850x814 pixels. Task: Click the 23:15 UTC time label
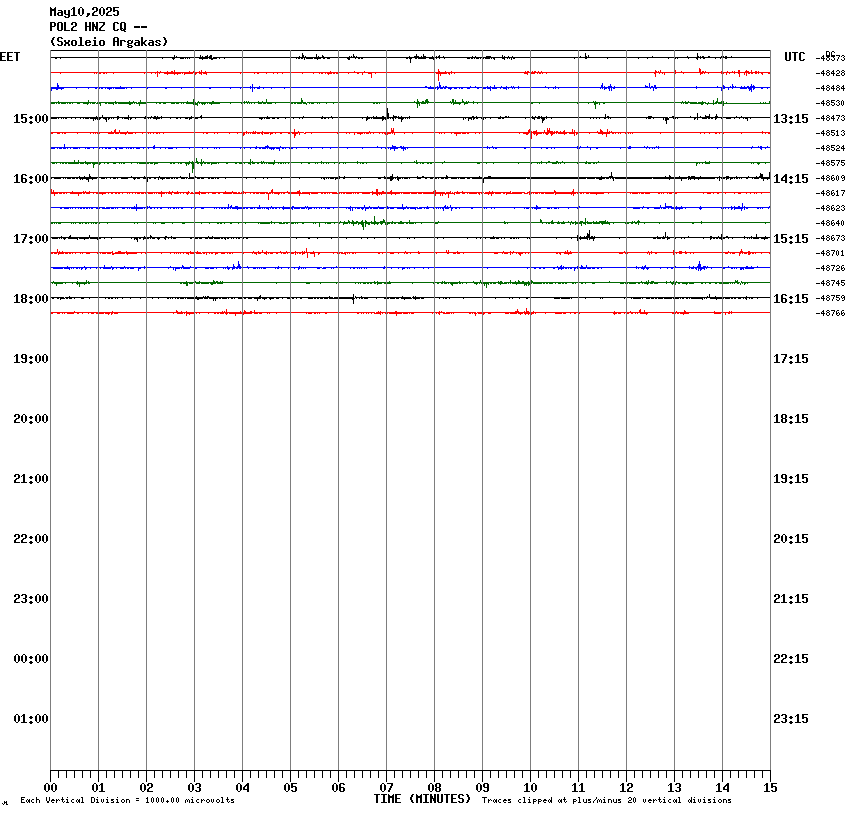coord(790,719)
